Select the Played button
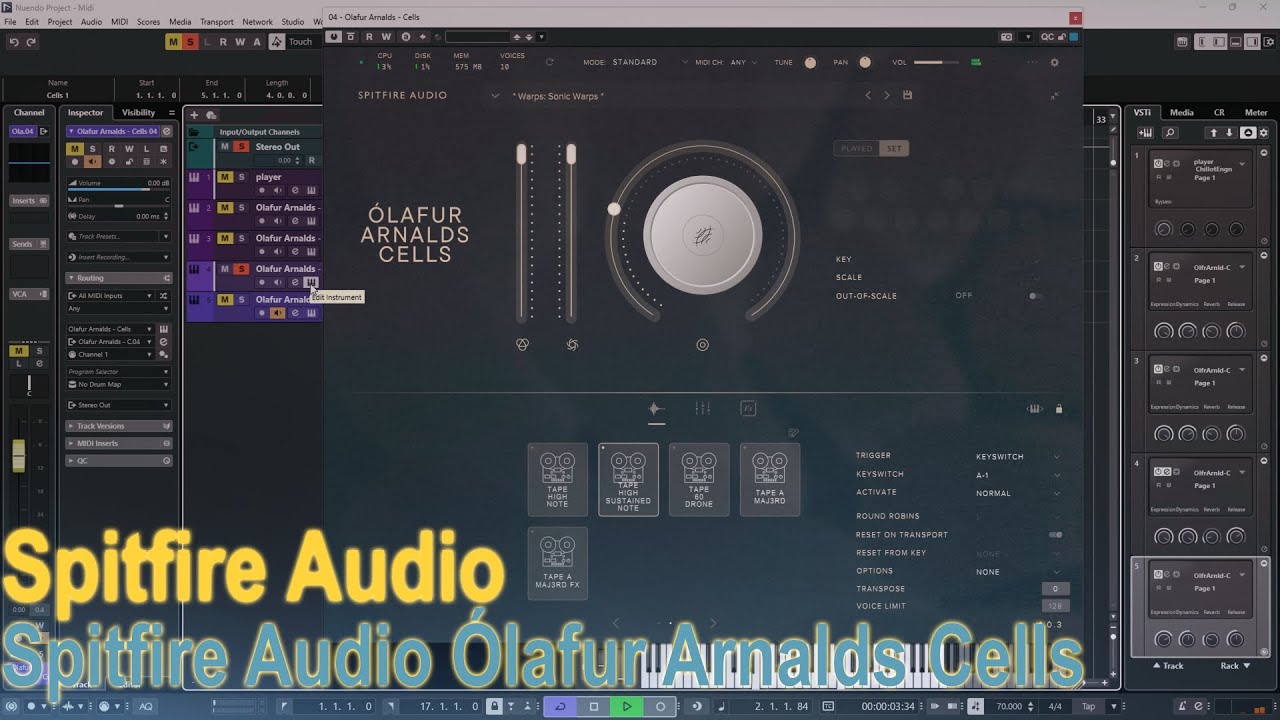Image resolution: width=1280 pixels, height=720 pixels. 857,149
